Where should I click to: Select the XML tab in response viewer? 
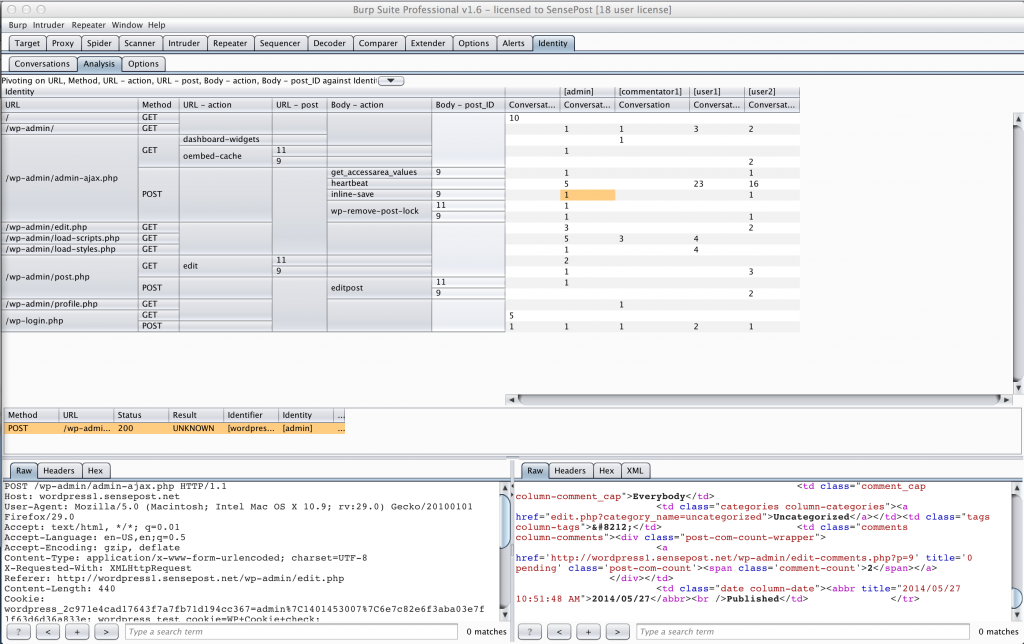634,470
